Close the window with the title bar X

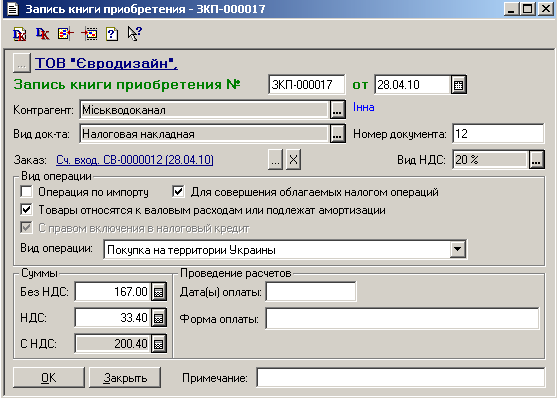click(x=545, y=9)
